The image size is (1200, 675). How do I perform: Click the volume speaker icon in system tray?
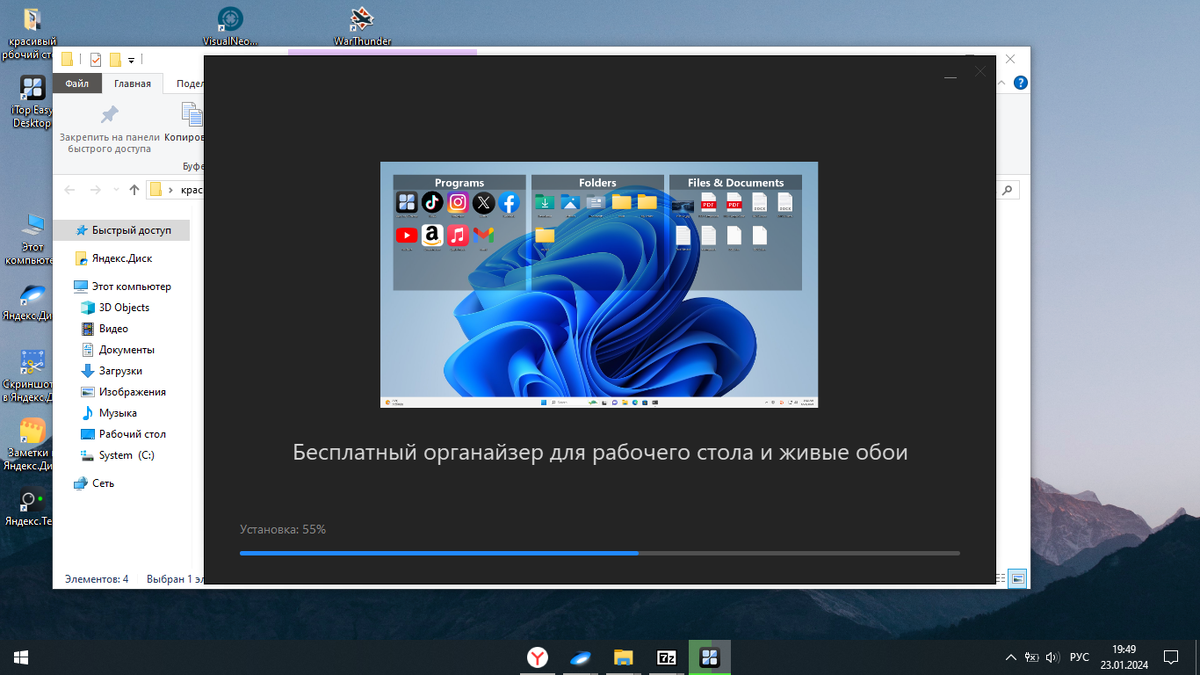[x=1051, y=657]
